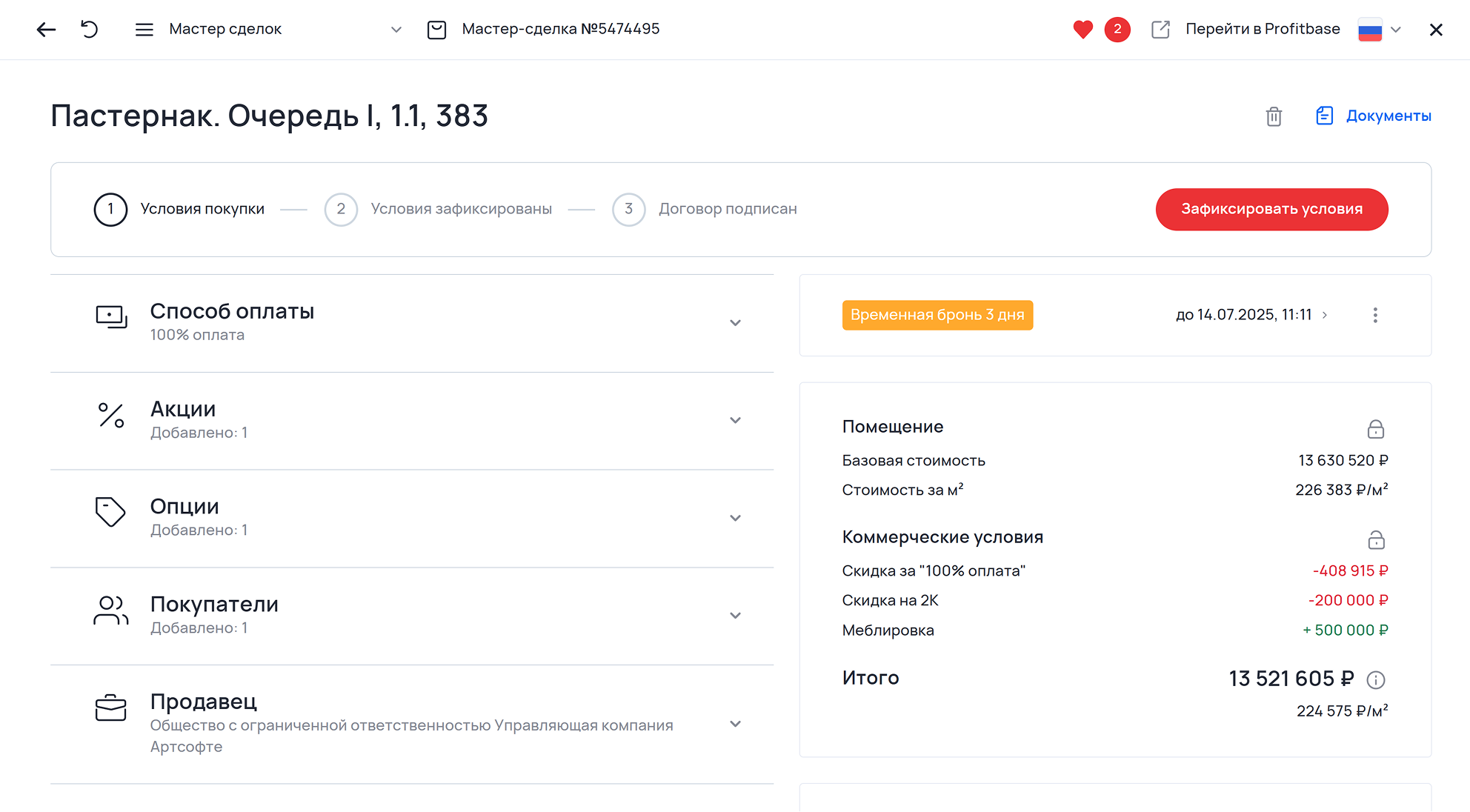Click the people icon for Покупатели
The image size is (1470, 812).
tap(111, 610)
